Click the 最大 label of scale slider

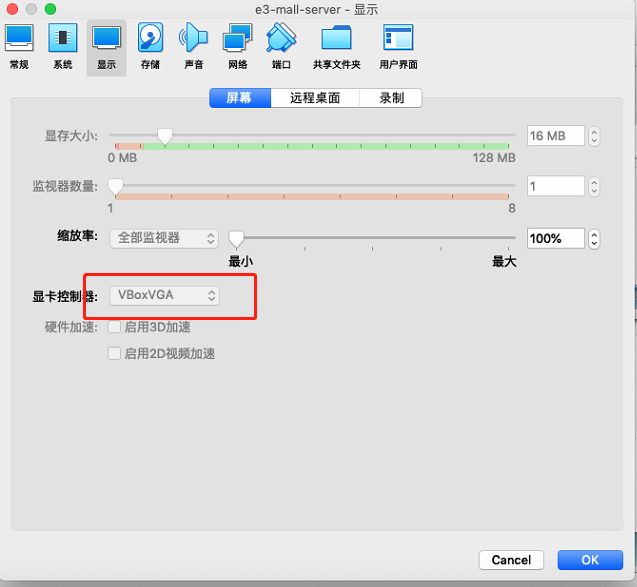[x=504, y=261]
